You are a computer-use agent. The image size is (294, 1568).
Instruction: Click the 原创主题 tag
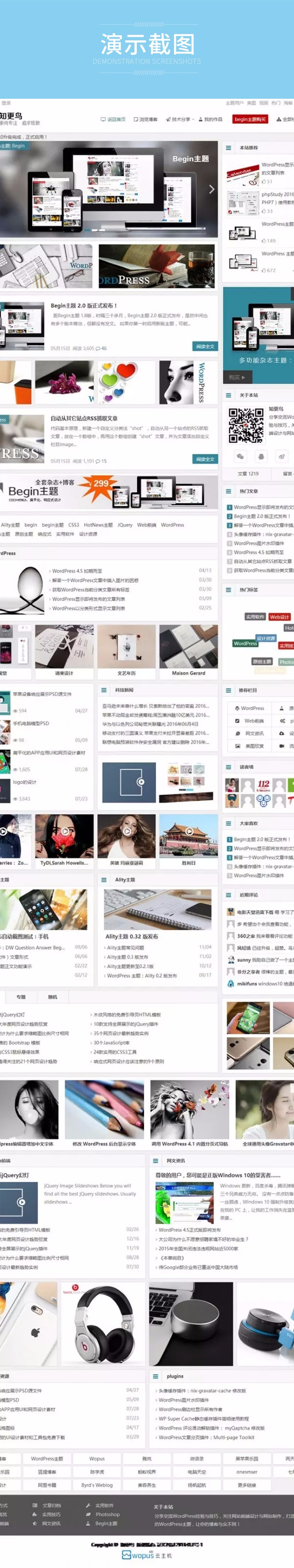[x=262, y=662]
